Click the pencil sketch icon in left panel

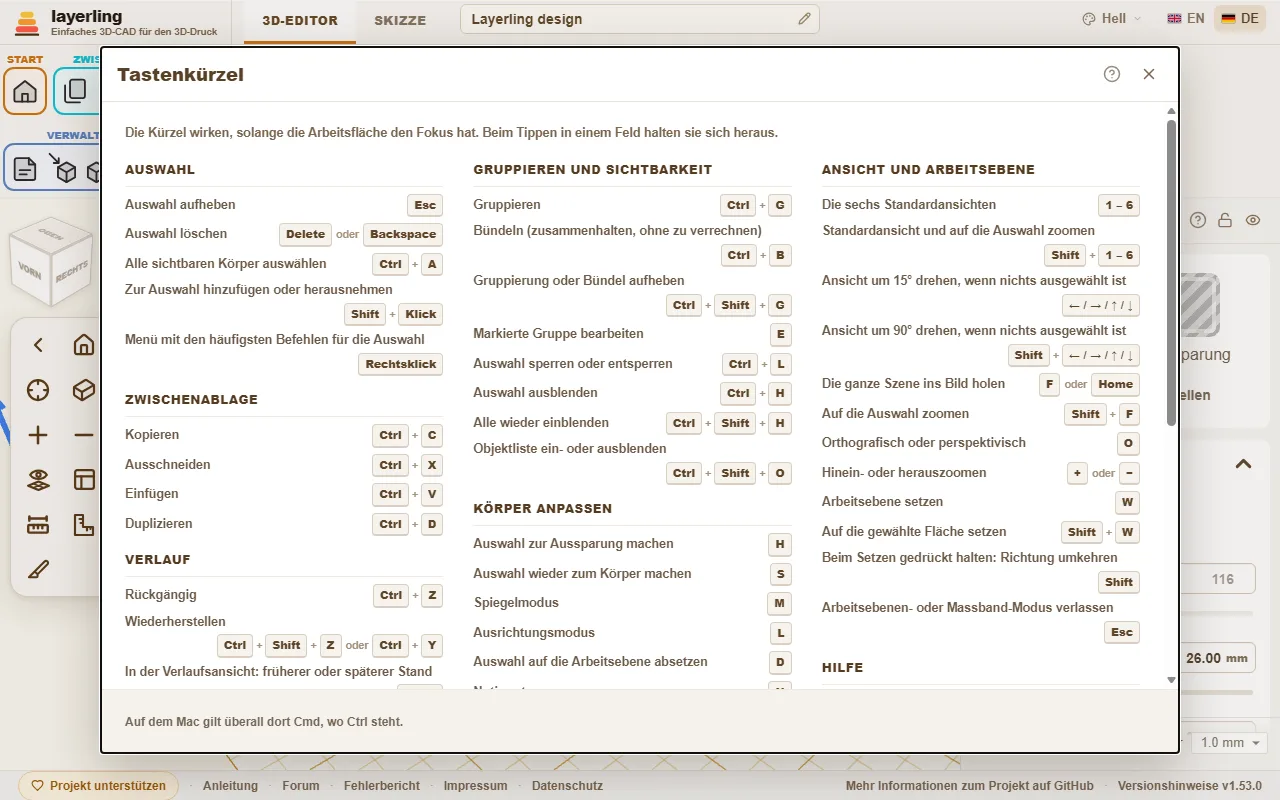click(38, 570)
